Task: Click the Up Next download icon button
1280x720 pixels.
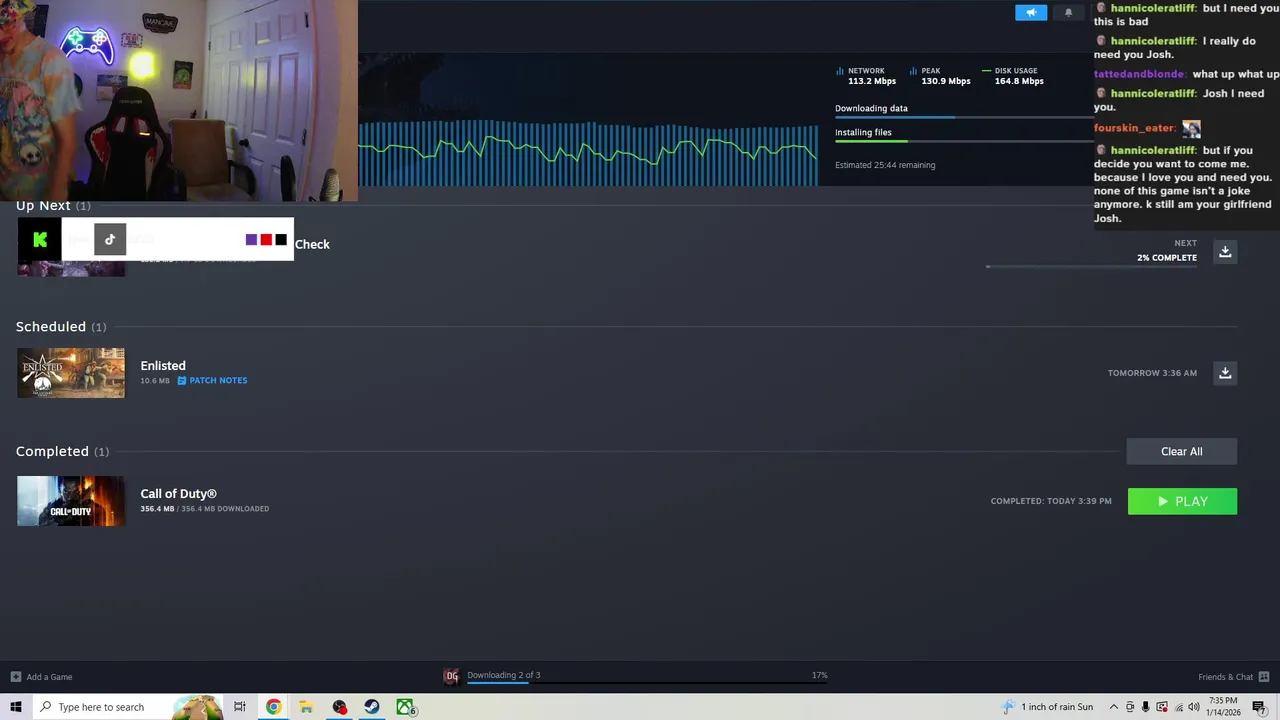Action: coord(1225,251)
